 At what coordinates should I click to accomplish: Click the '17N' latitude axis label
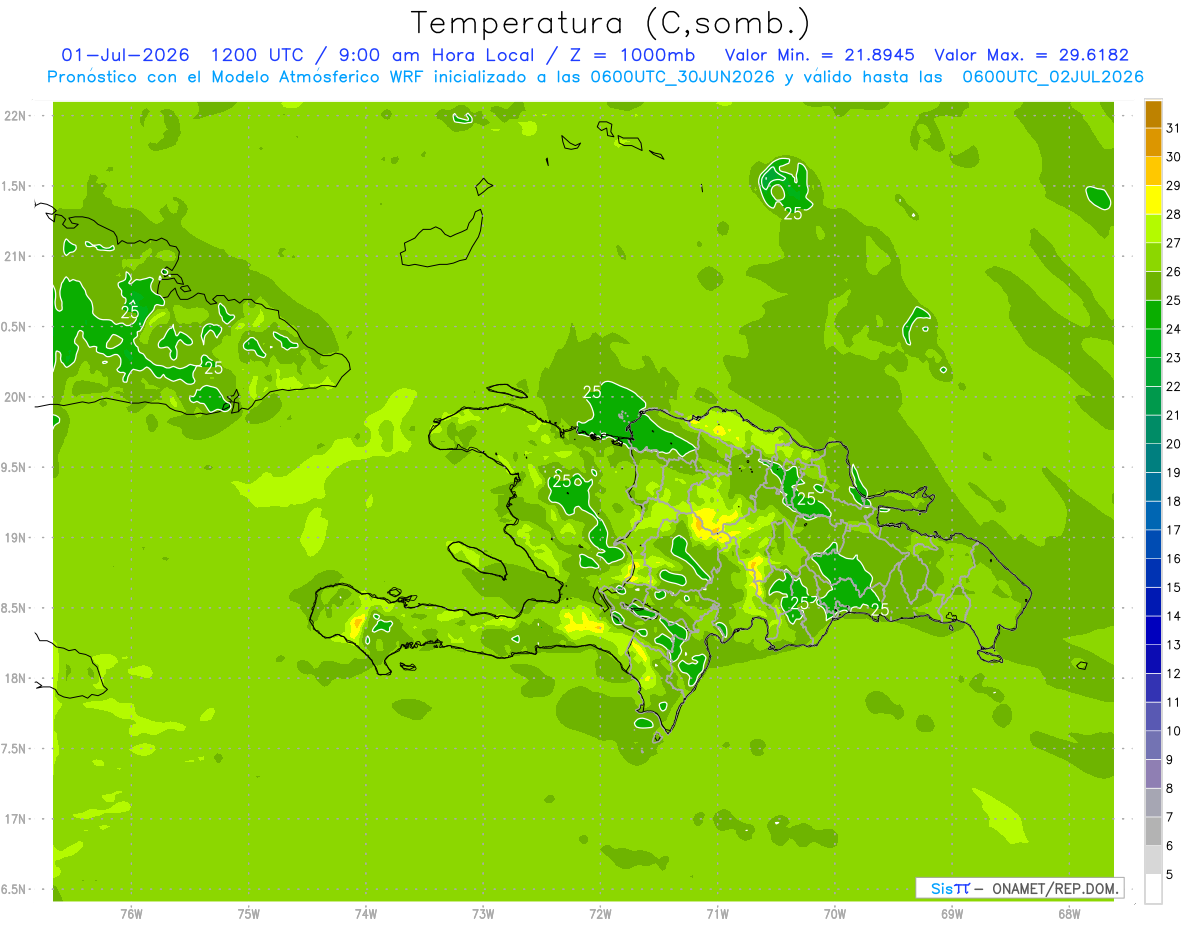[16, 819]
